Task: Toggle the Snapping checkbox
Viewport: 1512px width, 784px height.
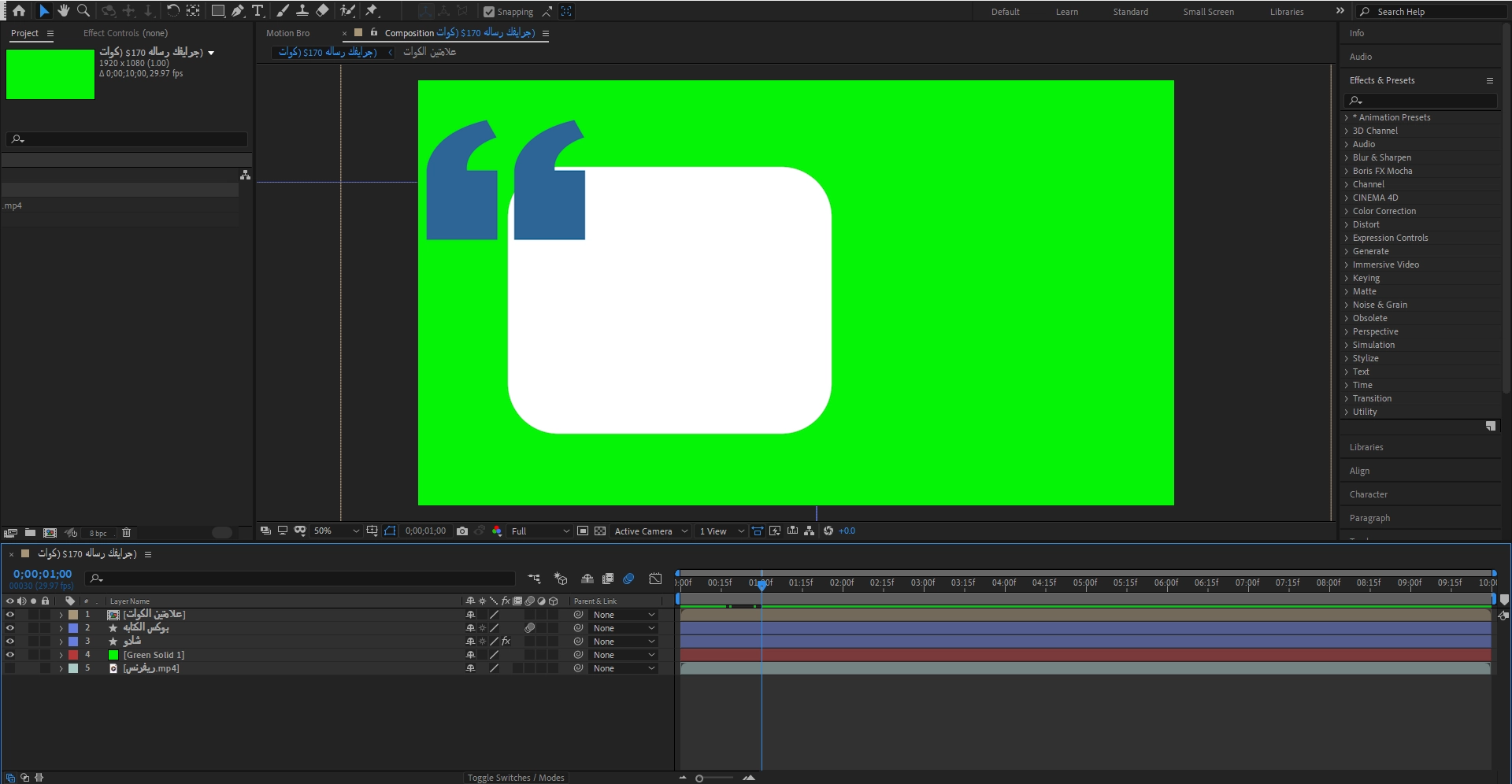Action: point(489,12)
